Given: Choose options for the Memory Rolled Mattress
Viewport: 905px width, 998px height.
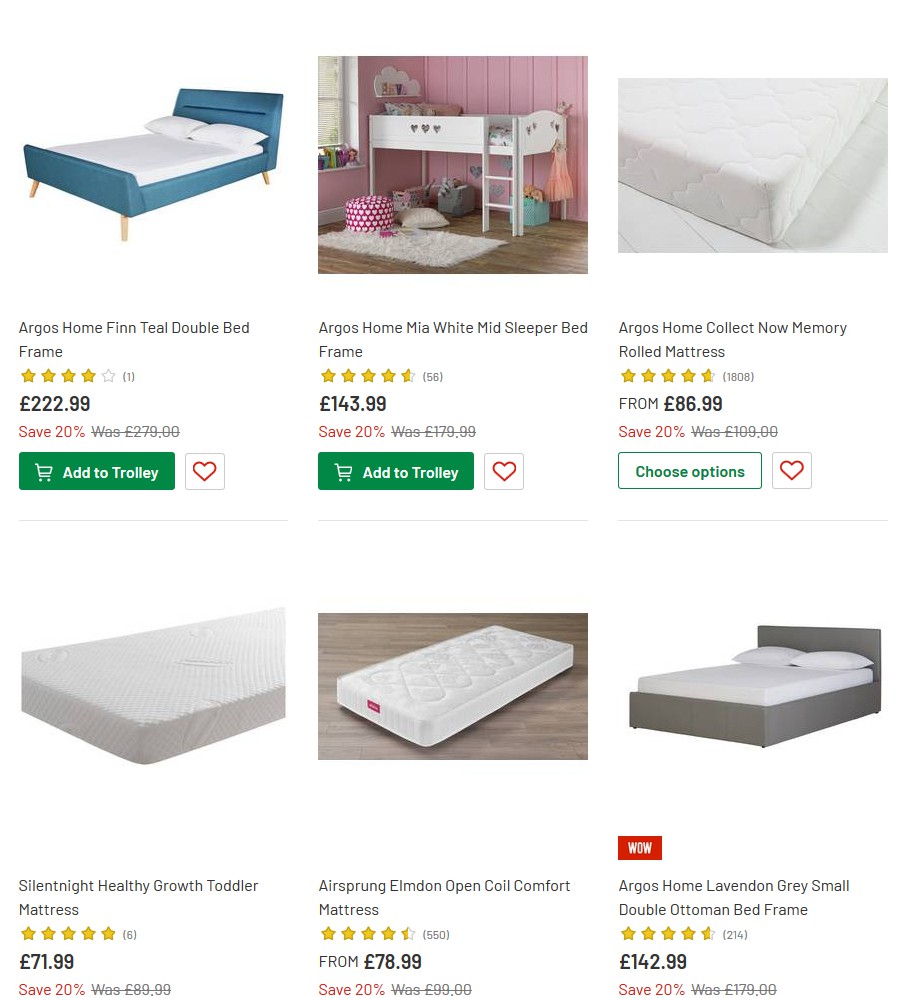Looking at the screenshot, I should click(689, 470).
